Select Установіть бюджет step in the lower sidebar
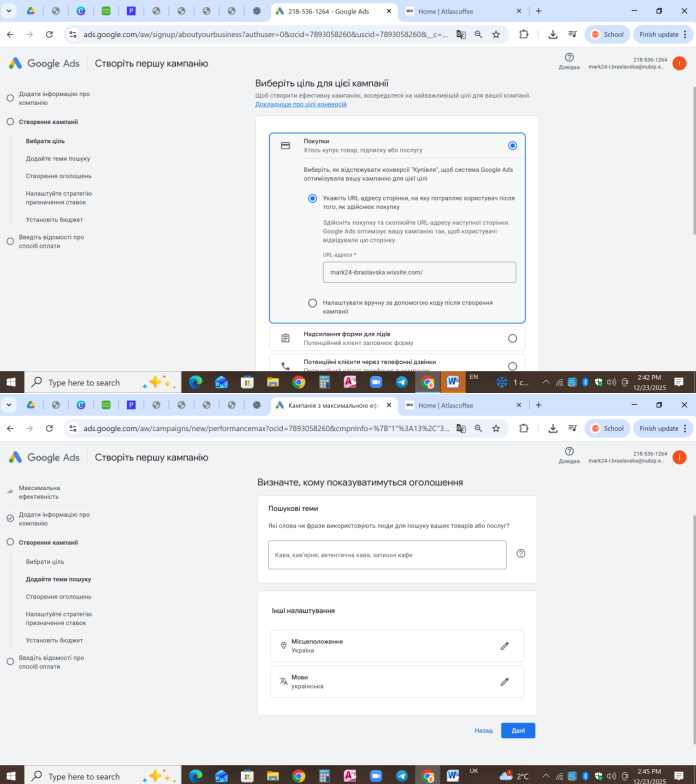 pyautogui.click(x=54, y=640)
